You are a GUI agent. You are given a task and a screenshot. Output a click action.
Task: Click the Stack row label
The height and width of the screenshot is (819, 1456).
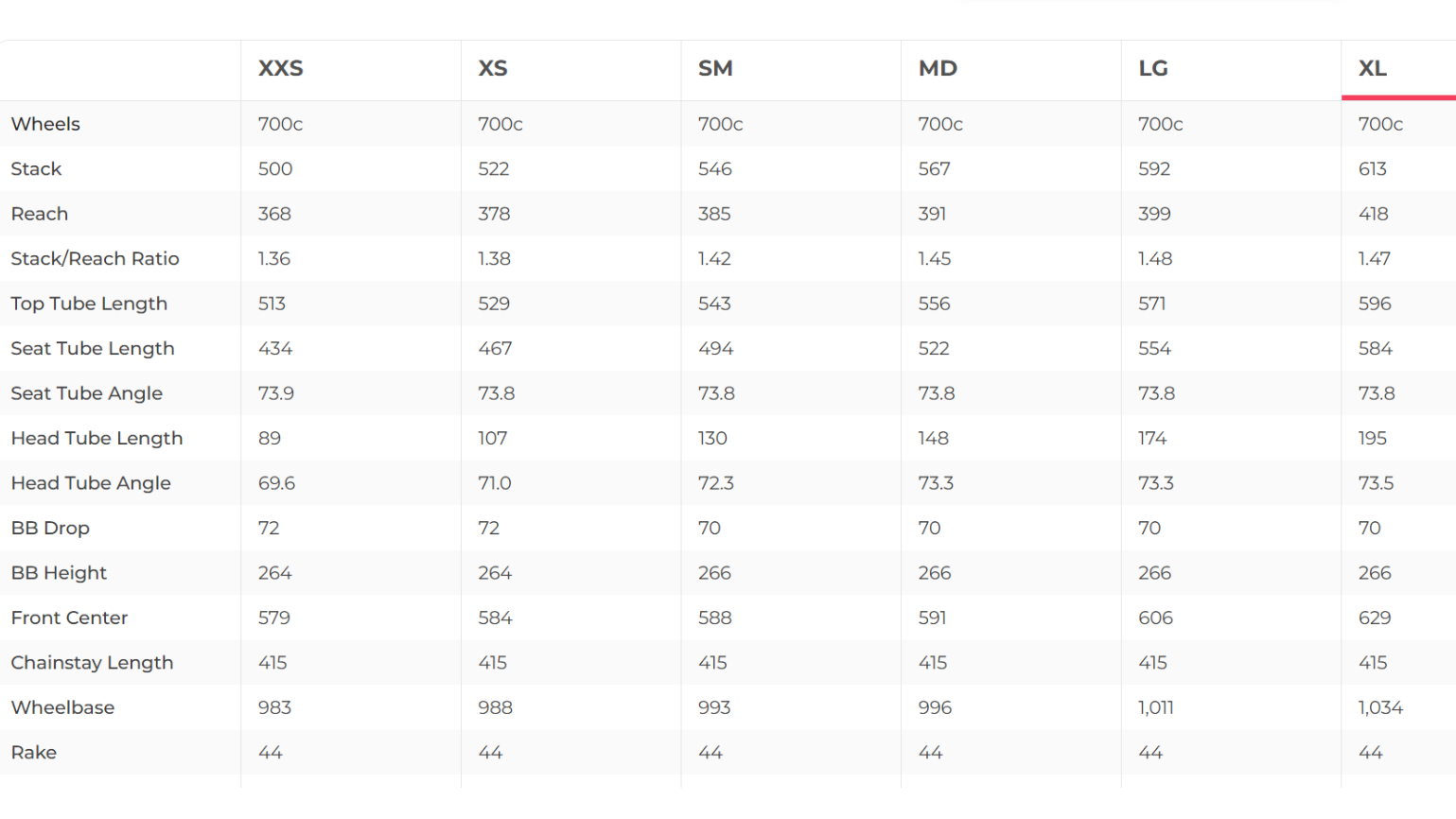(x=36, y=169)
